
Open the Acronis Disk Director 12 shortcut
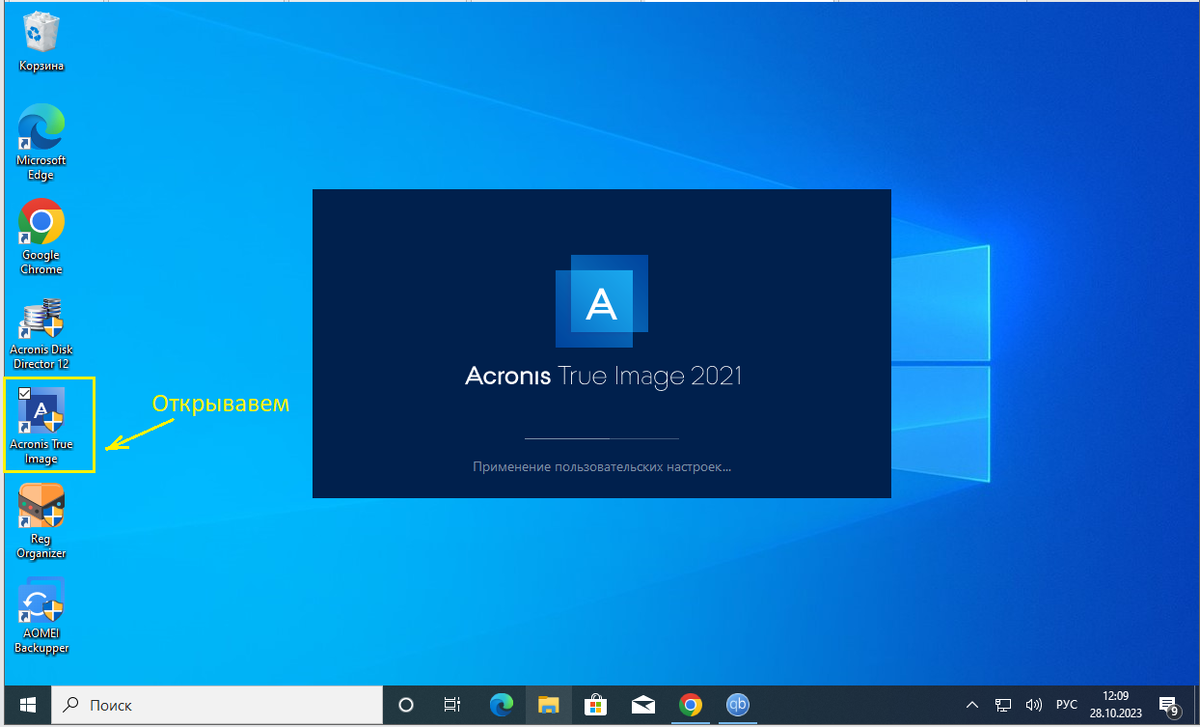(41, 333)
